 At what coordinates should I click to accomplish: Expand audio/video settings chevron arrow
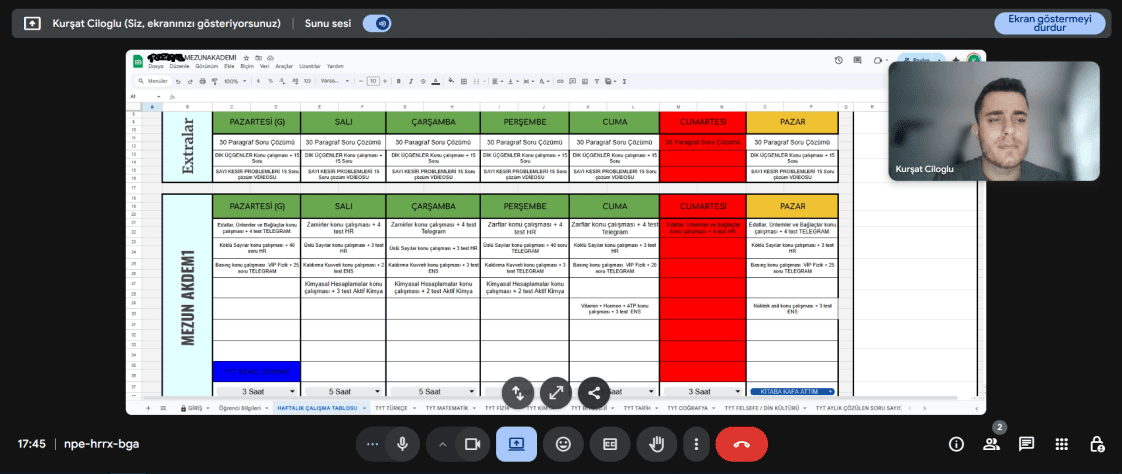(442, 444)
